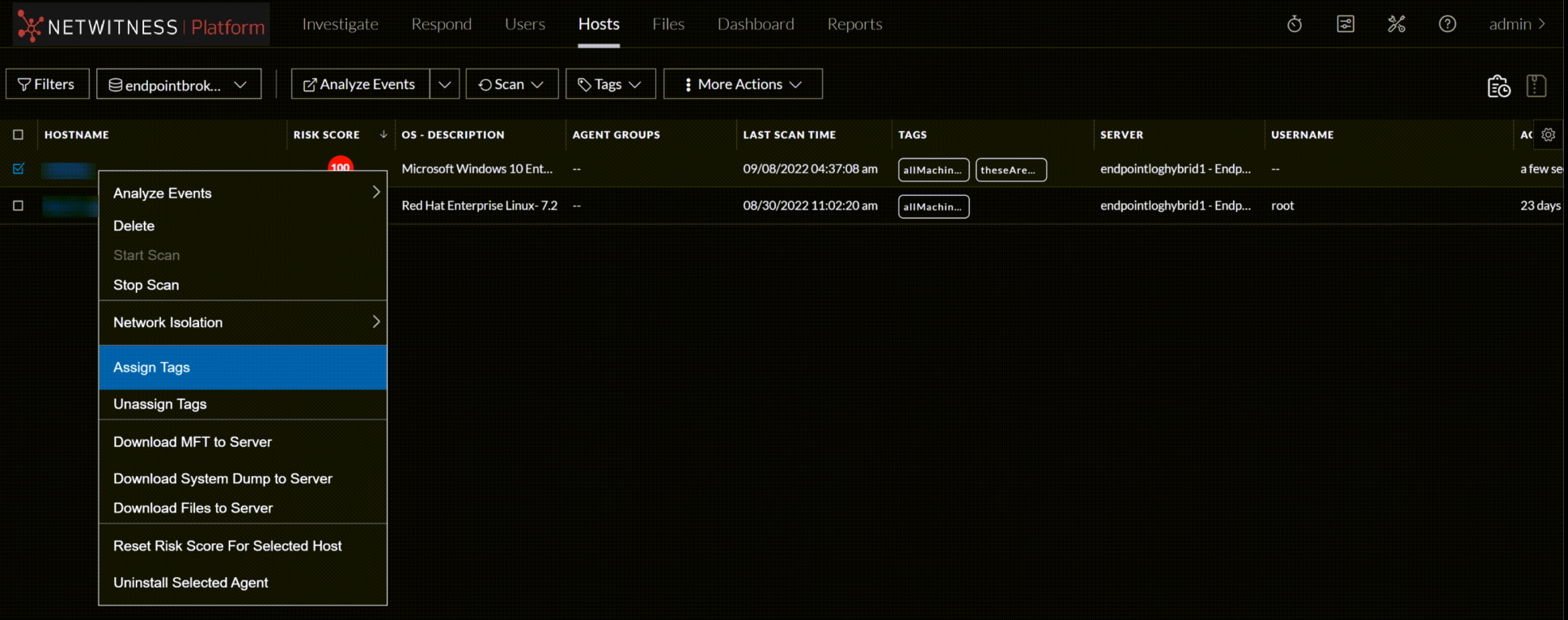The width and height of the screenshot is (1568, 620).
Task: Click the Analyze Events toolbar button
Action: (360, 84)
